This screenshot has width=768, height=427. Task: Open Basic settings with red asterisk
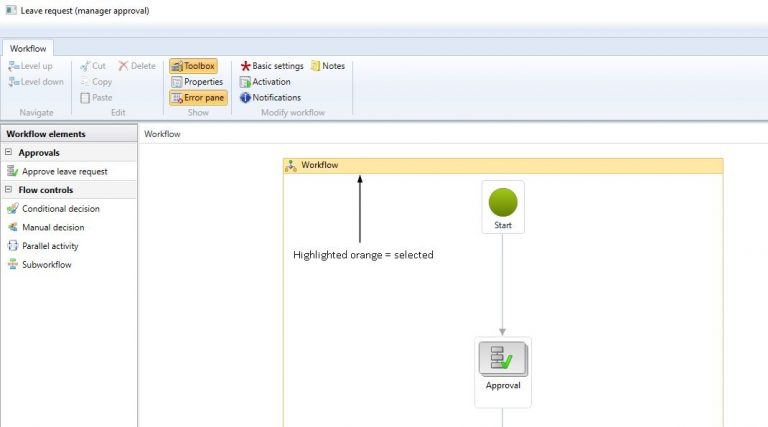pyautogui.click(x=272, y=66)
